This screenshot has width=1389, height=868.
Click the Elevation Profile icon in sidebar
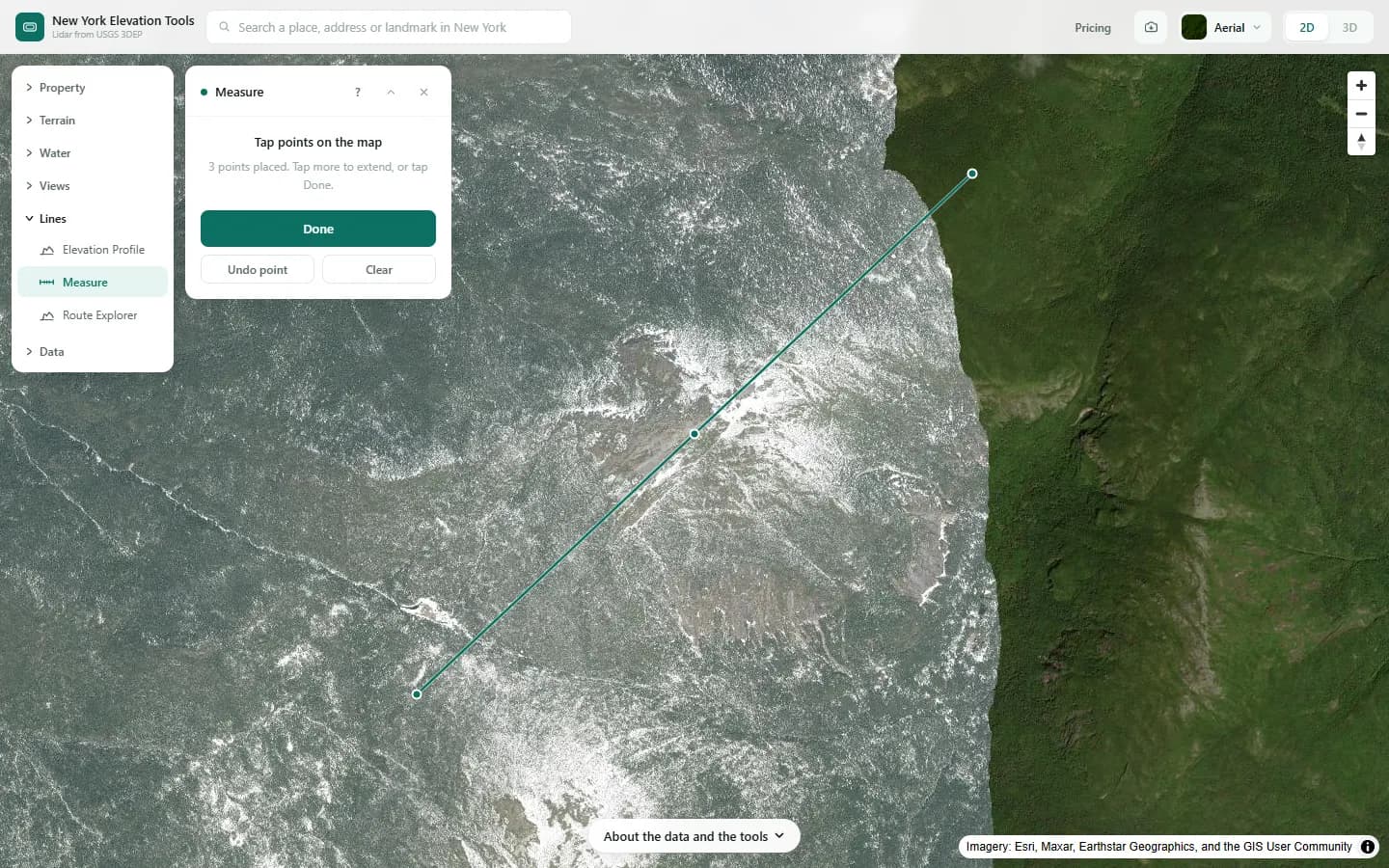click(x=47, y=250)
